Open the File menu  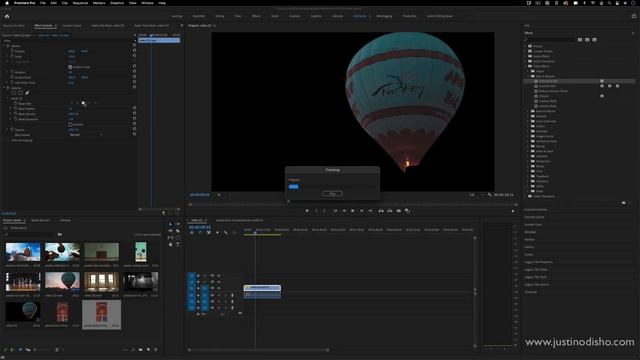tap(43, 3)
